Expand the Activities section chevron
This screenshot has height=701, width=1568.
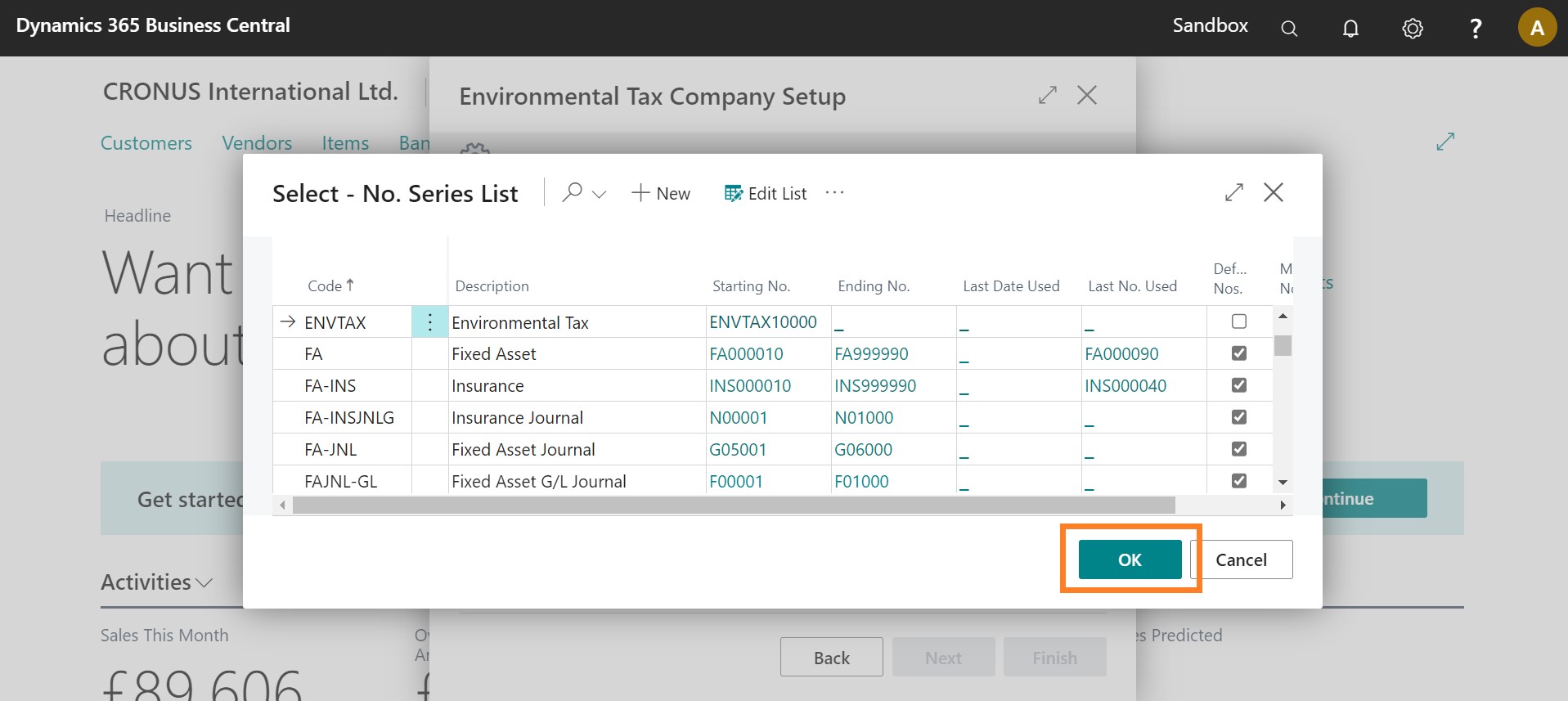point(204,582)
